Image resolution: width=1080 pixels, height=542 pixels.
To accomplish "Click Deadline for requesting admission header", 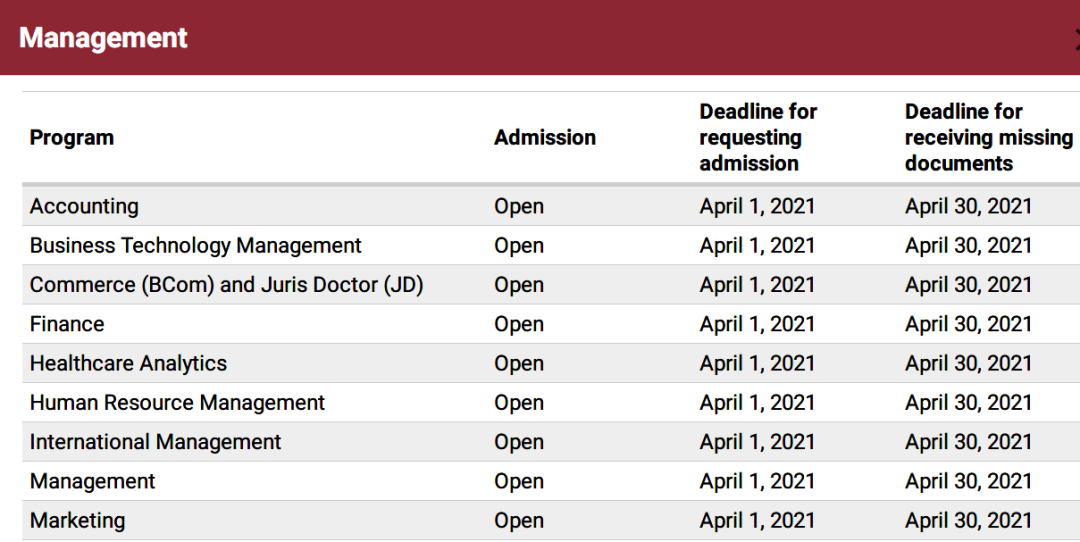I will [x=758, y=137].
